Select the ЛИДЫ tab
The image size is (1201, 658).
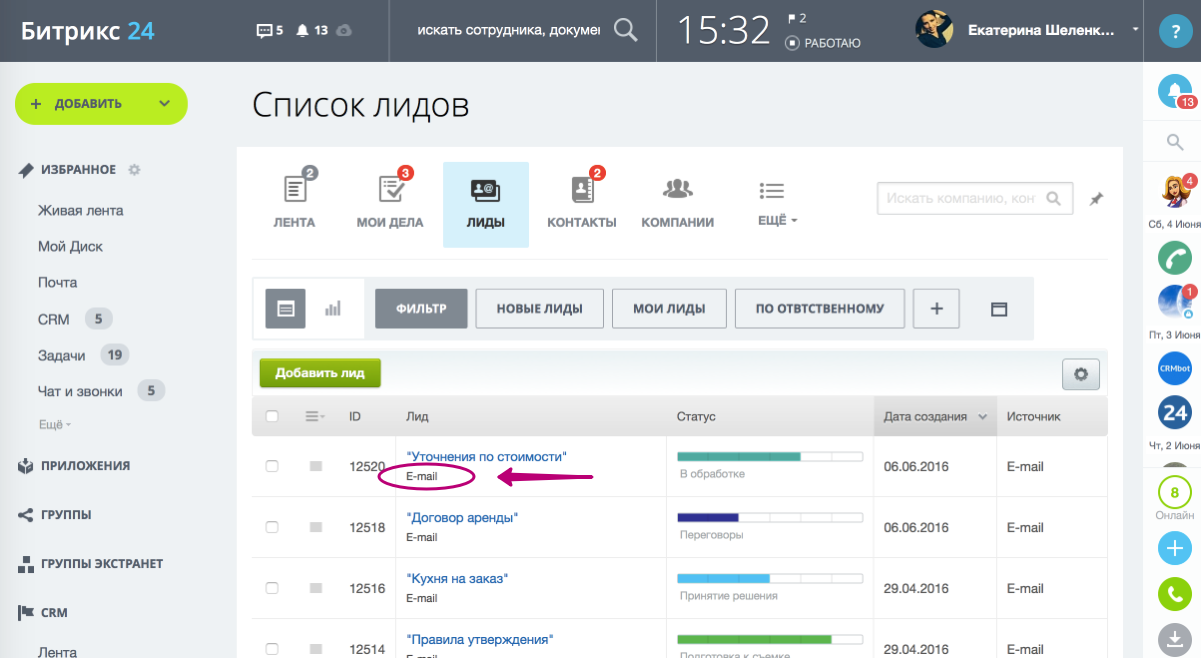[x=486, y=204]
